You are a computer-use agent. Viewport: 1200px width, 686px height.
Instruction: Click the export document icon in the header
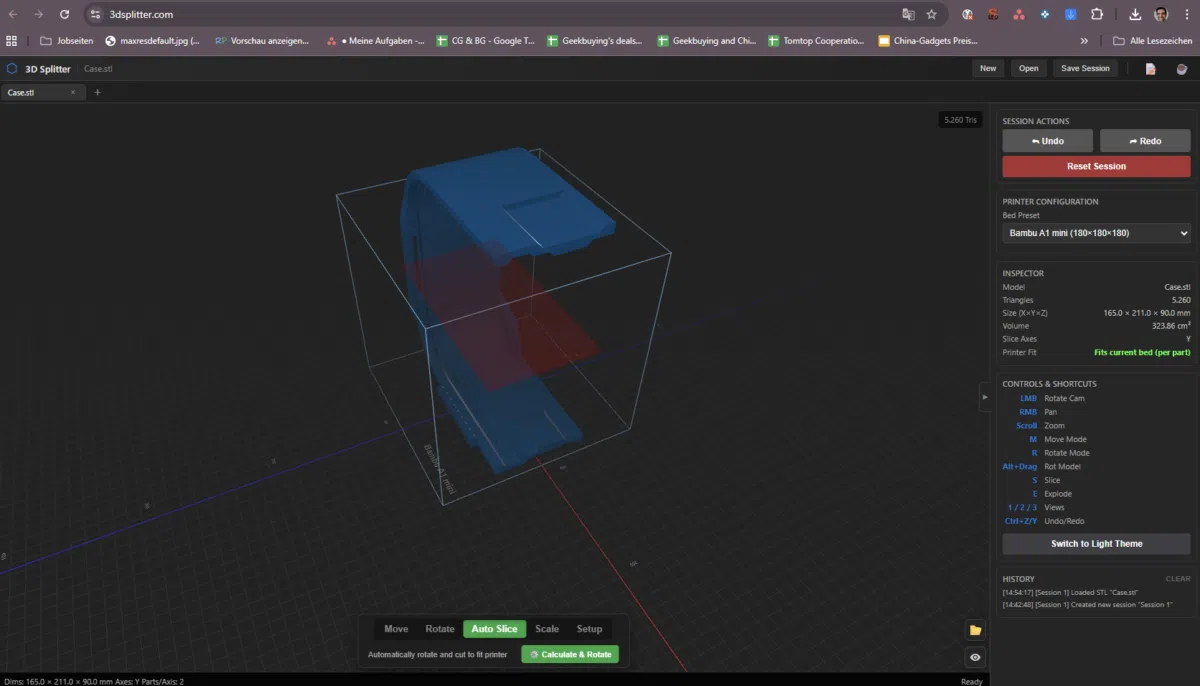(x=1151, y=68)
